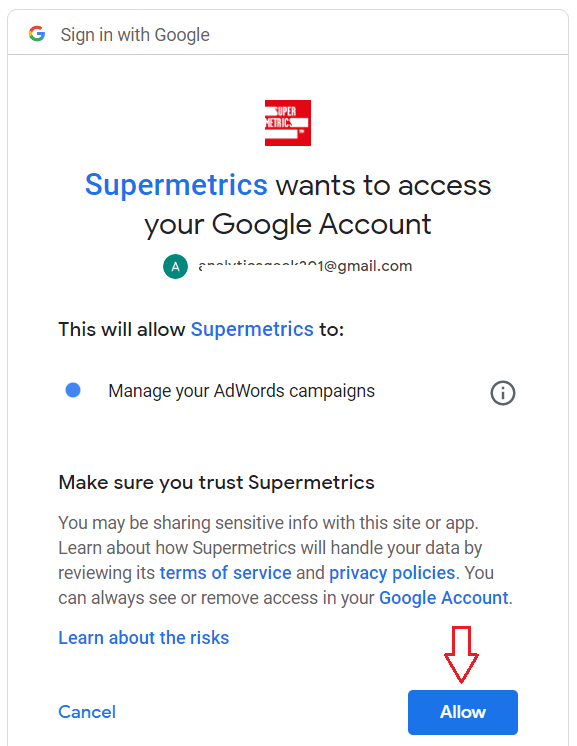Screen dimensions: 577x746
Task: Cancel the access request
Action: [87, 712]
